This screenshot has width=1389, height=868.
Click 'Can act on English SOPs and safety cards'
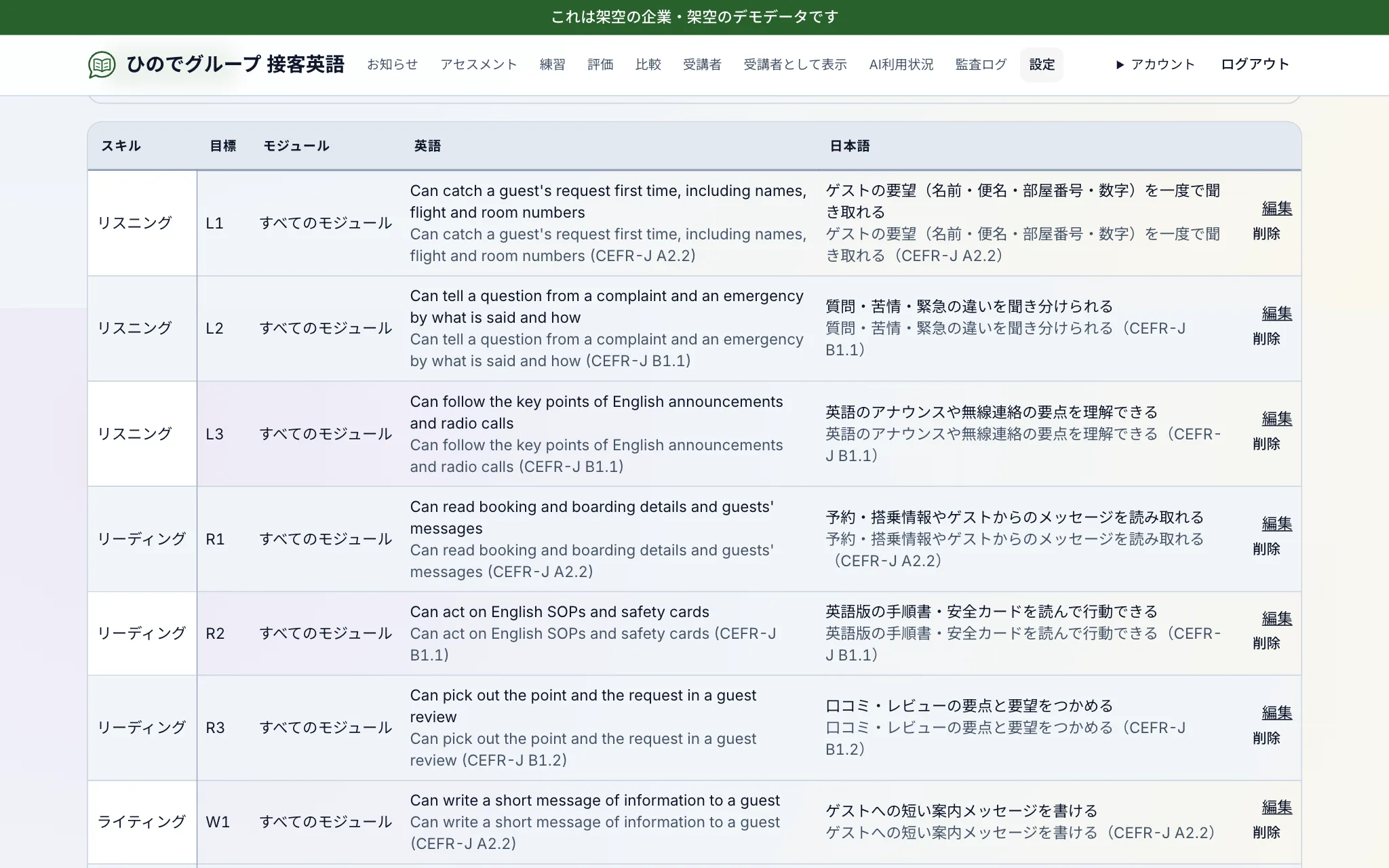560,612
